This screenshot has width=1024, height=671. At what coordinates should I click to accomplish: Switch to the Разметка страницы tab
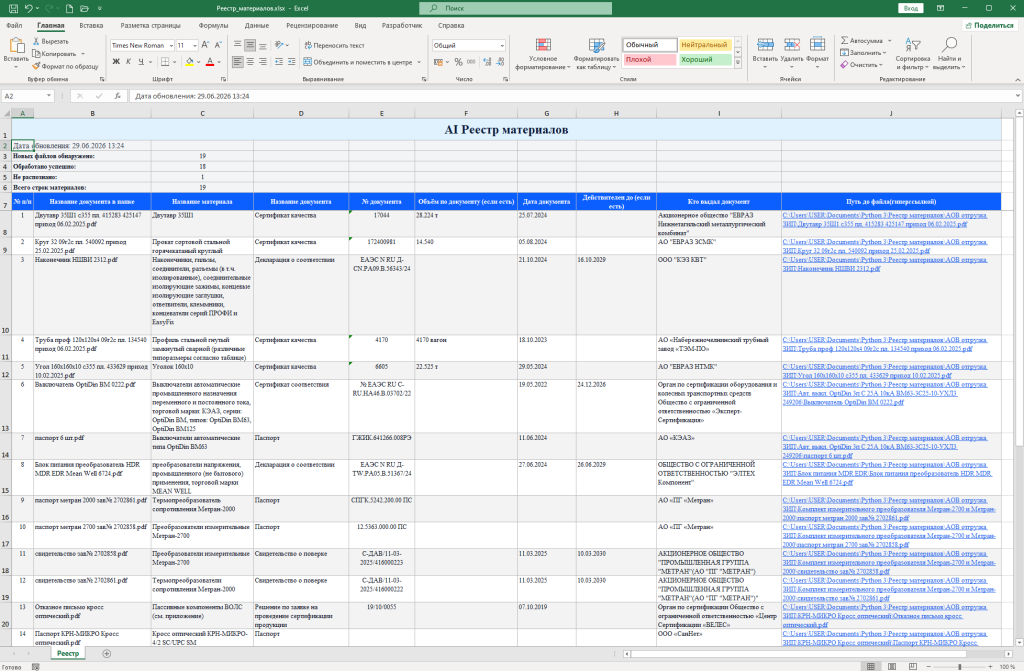(150, 25)
